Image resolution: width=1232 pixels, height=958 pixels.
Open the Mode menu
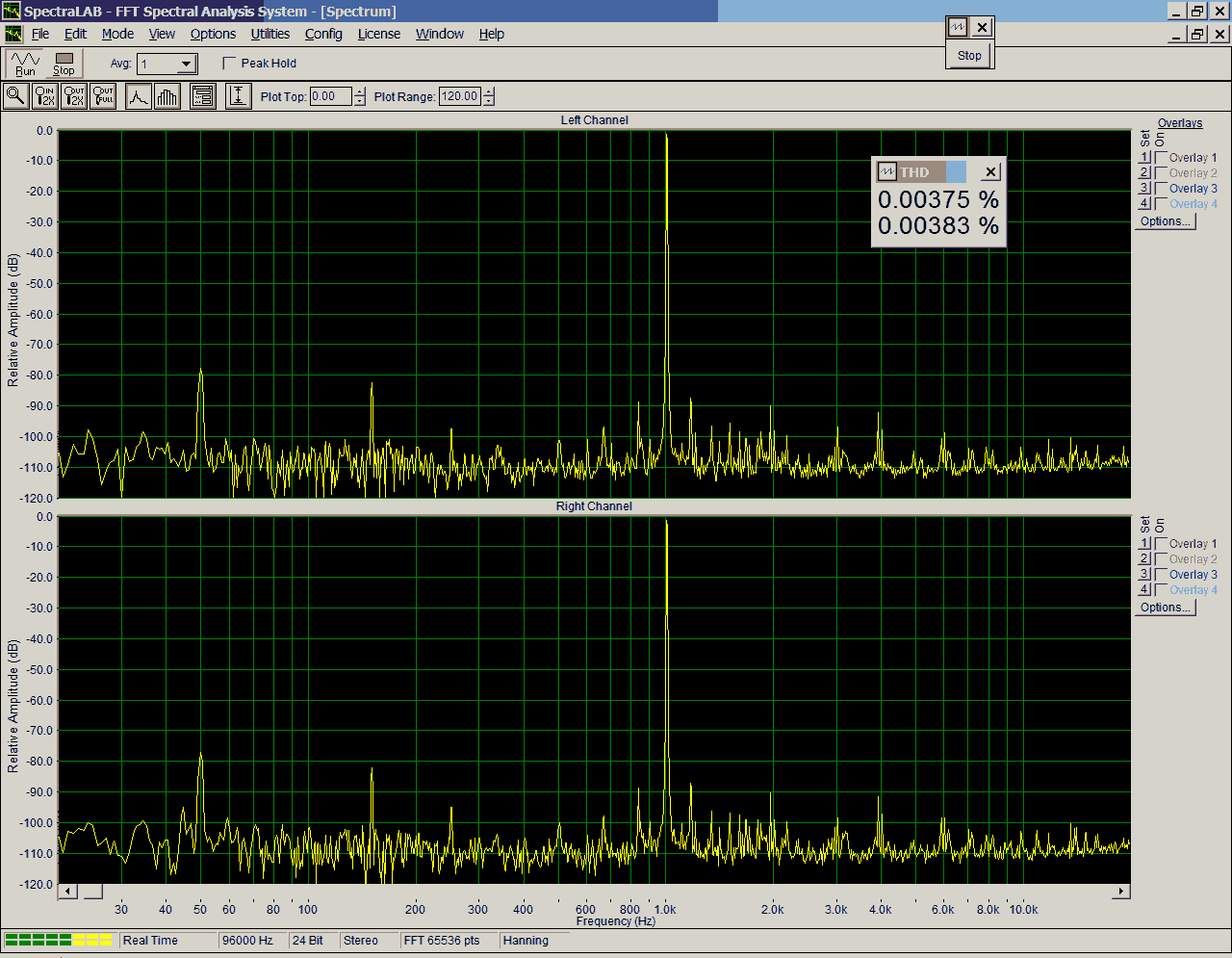click(x=117, y=34)
